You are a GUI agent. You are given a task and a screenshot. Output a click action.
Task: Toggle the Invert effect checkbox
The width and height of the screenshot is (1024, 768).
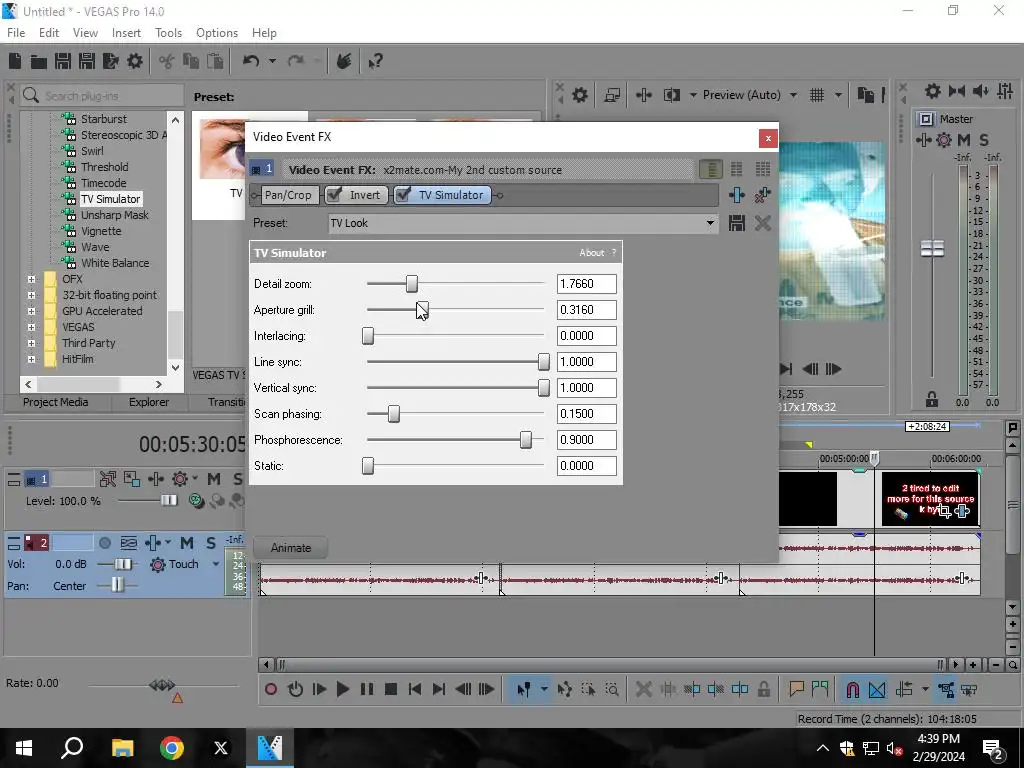click(333, 195)
